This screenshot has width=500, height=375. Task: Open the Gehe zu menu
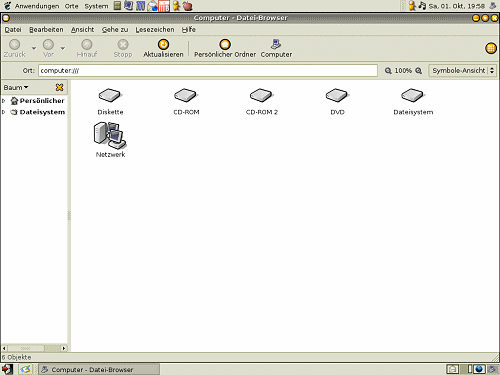coord(115,30)
